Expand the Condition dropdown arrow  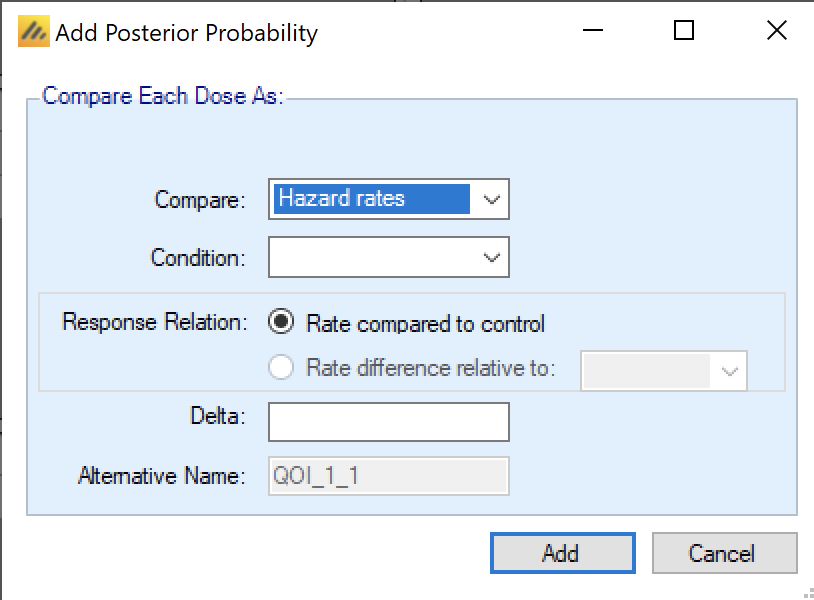tap(491, 257)
